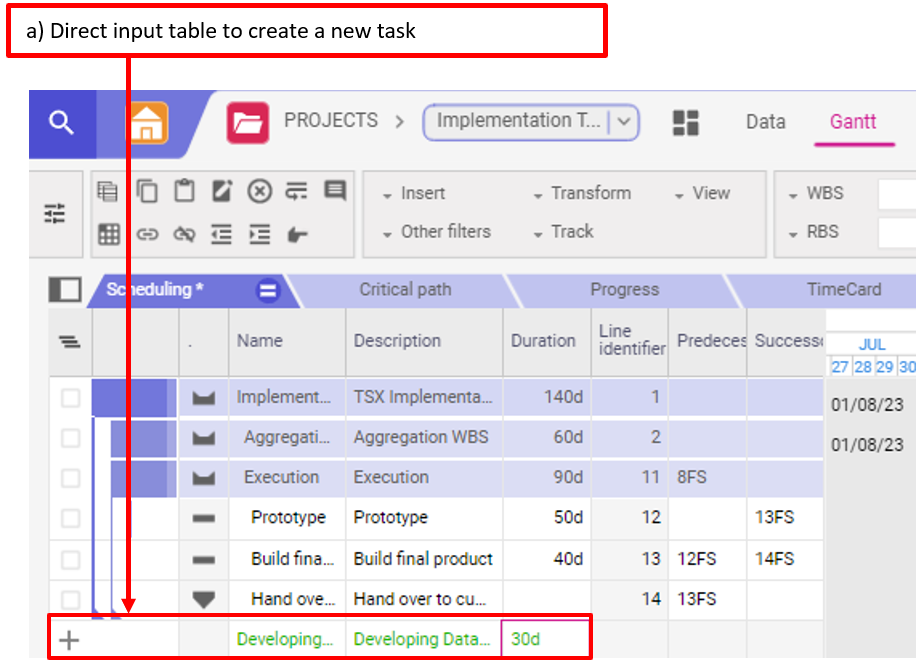Click the PROJECTS breadcrumb link
The height and width of the screenshot is (662, 920).
click(x=330, y=121)
